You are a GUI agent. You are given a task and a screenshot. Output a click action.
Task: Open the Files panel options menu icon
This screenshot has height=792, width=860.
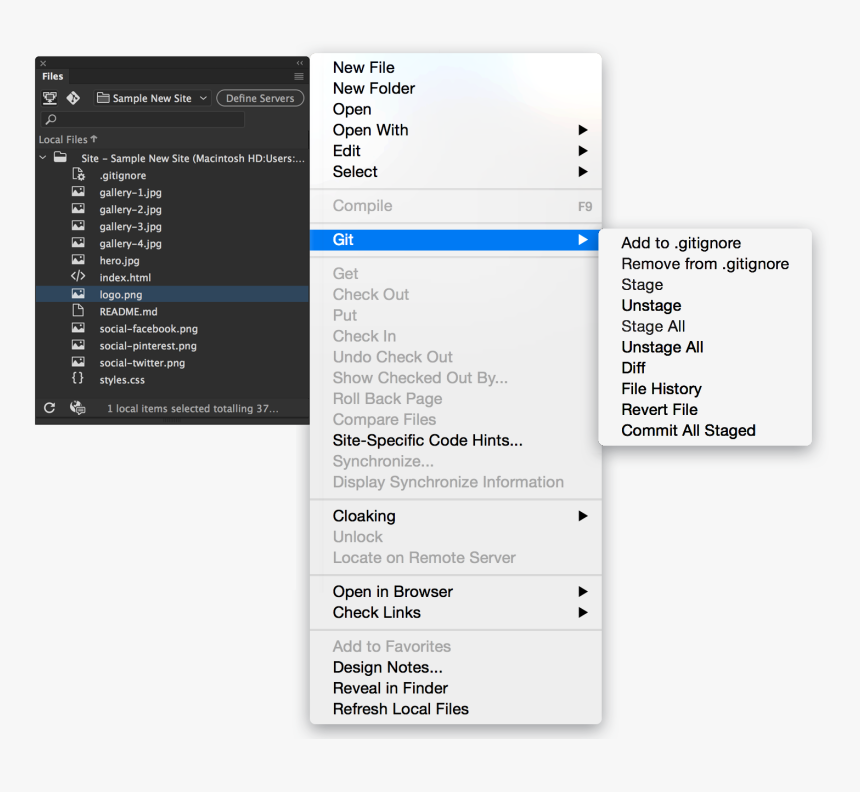[298, 75]
